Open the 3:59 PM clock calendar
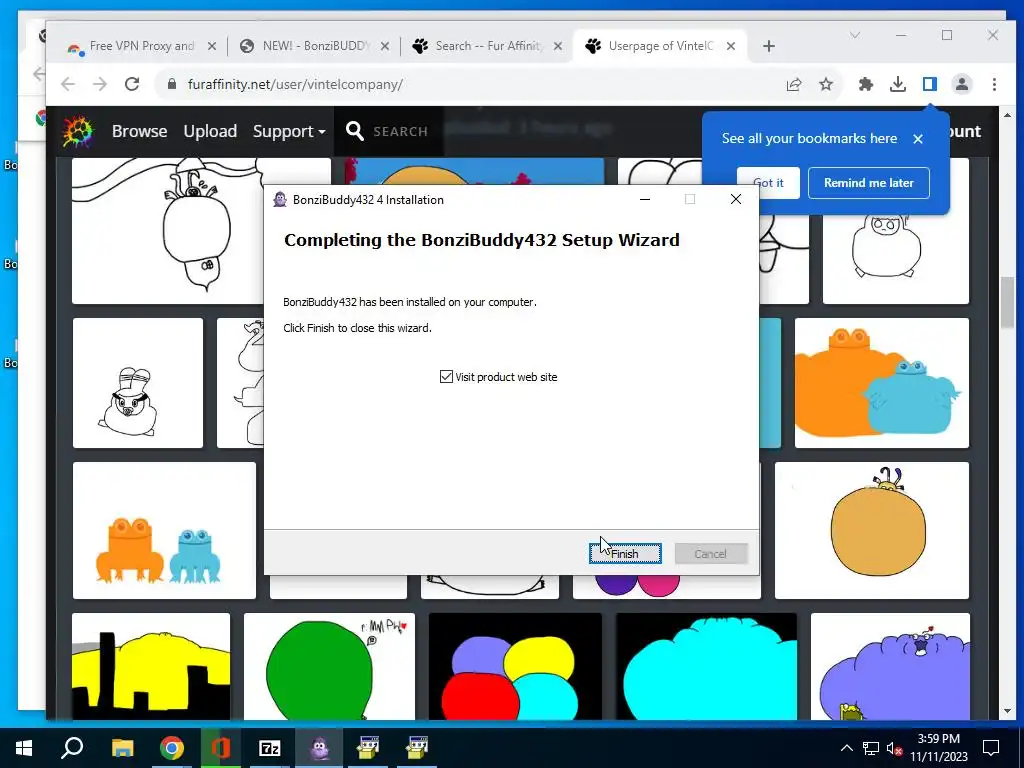The image size is (1024, 768). [x=939, y=748]
